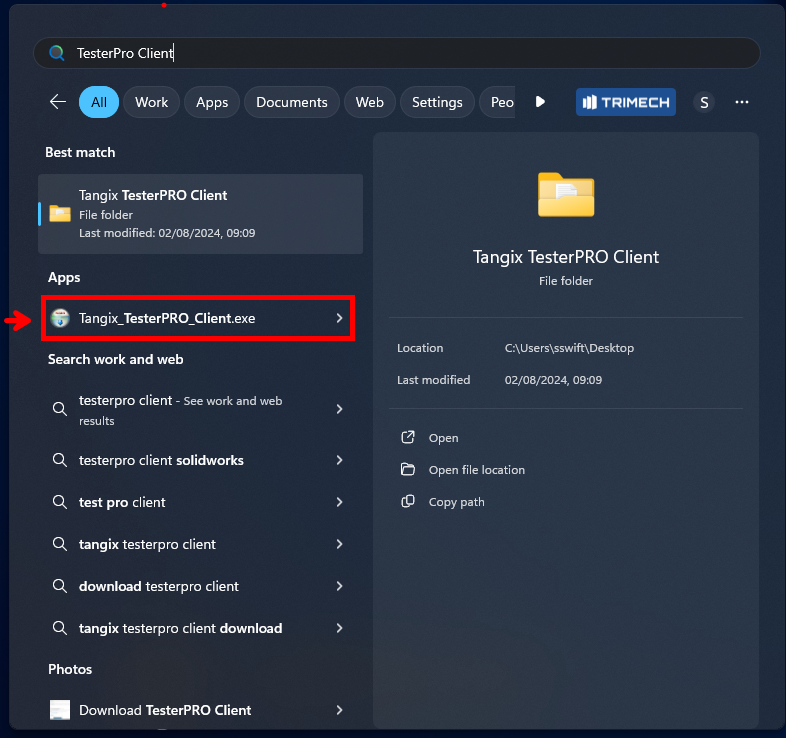This screenshot has height=738, width=786.
Task: Open the three-dots more options menu
Action: click(x=742, y=102)
